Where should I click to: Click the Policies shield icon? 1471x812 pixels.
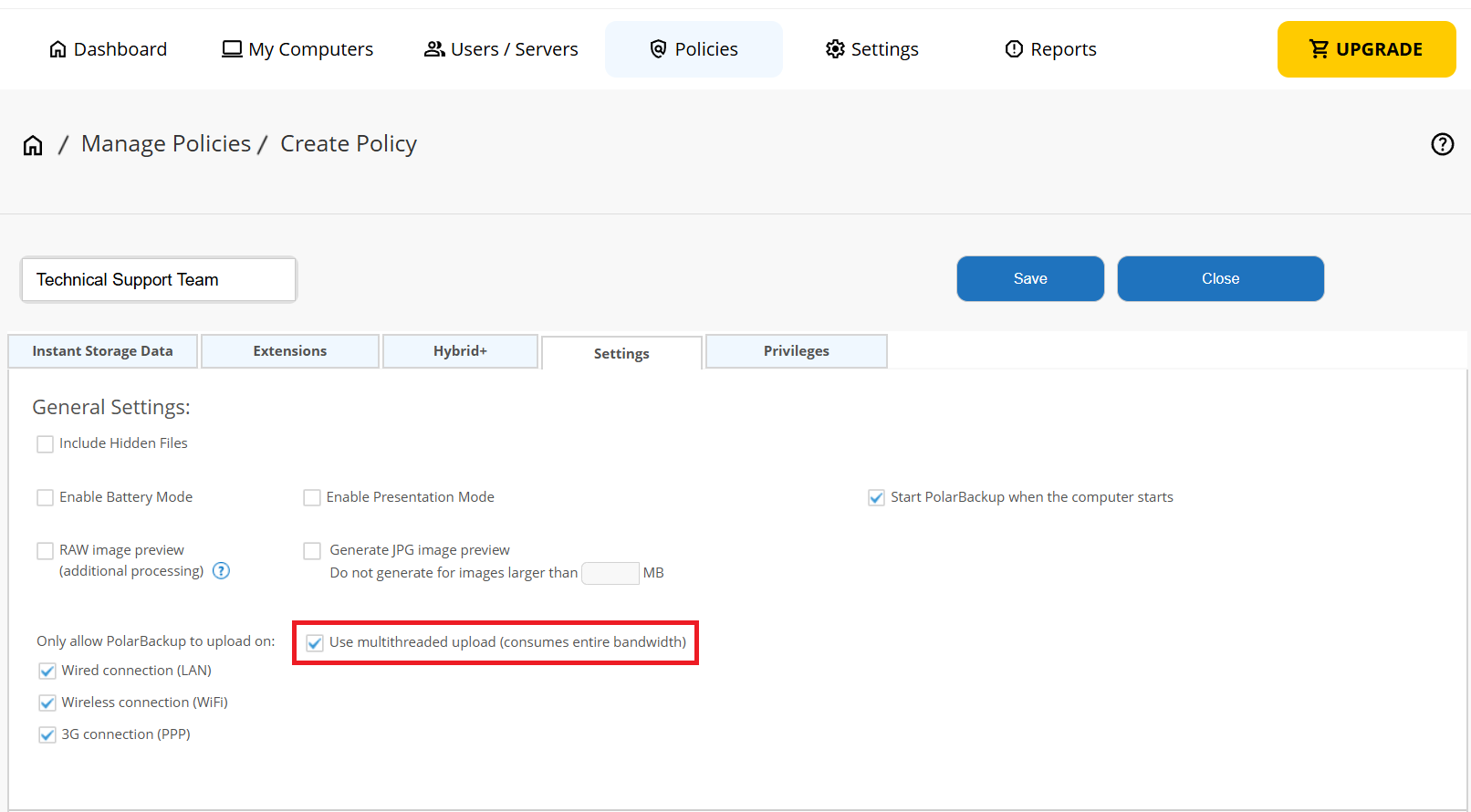pyautogui.click(x=658, y=49)
